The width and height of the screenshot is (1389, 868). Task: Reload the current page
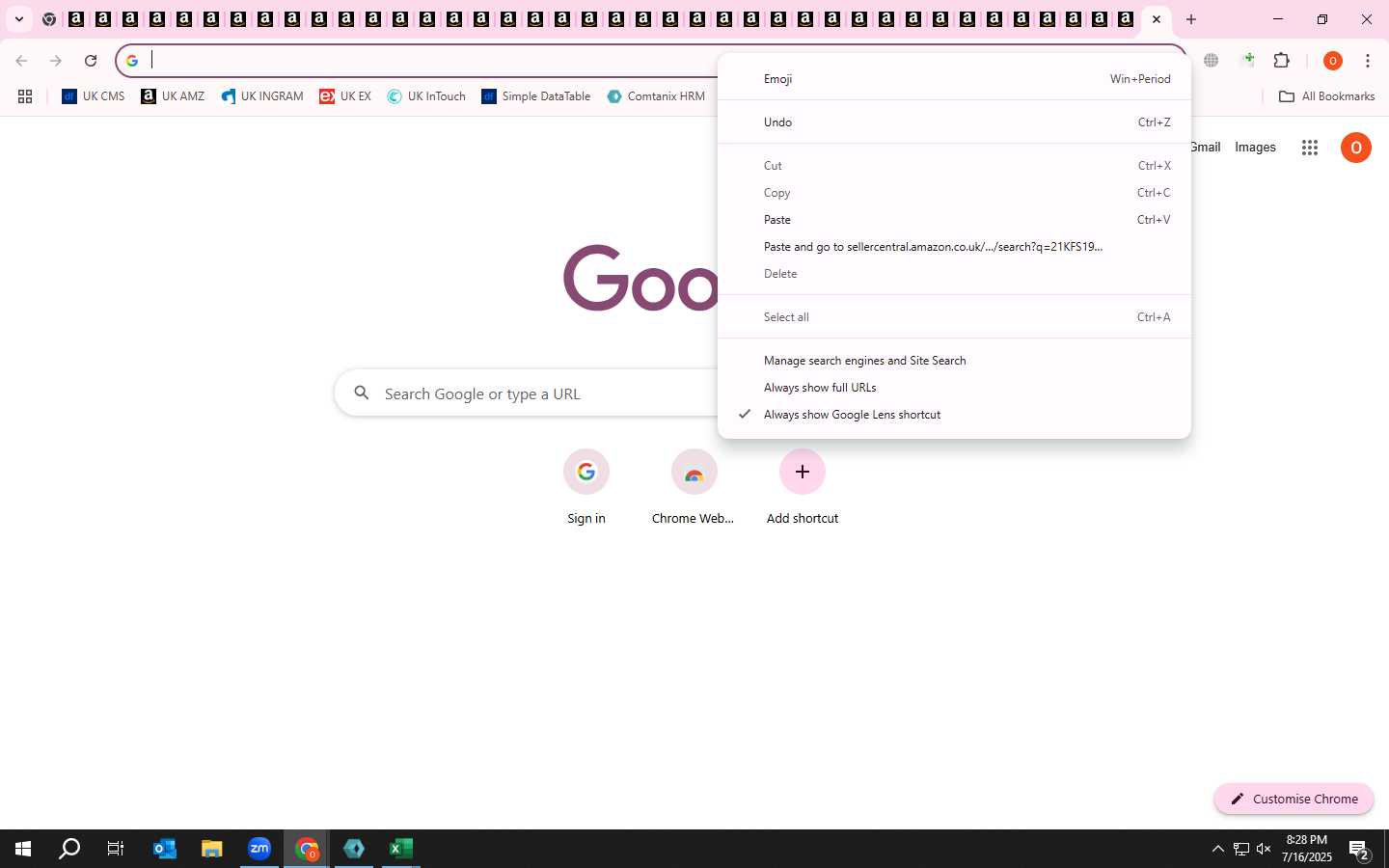click(x=91, y=61)
